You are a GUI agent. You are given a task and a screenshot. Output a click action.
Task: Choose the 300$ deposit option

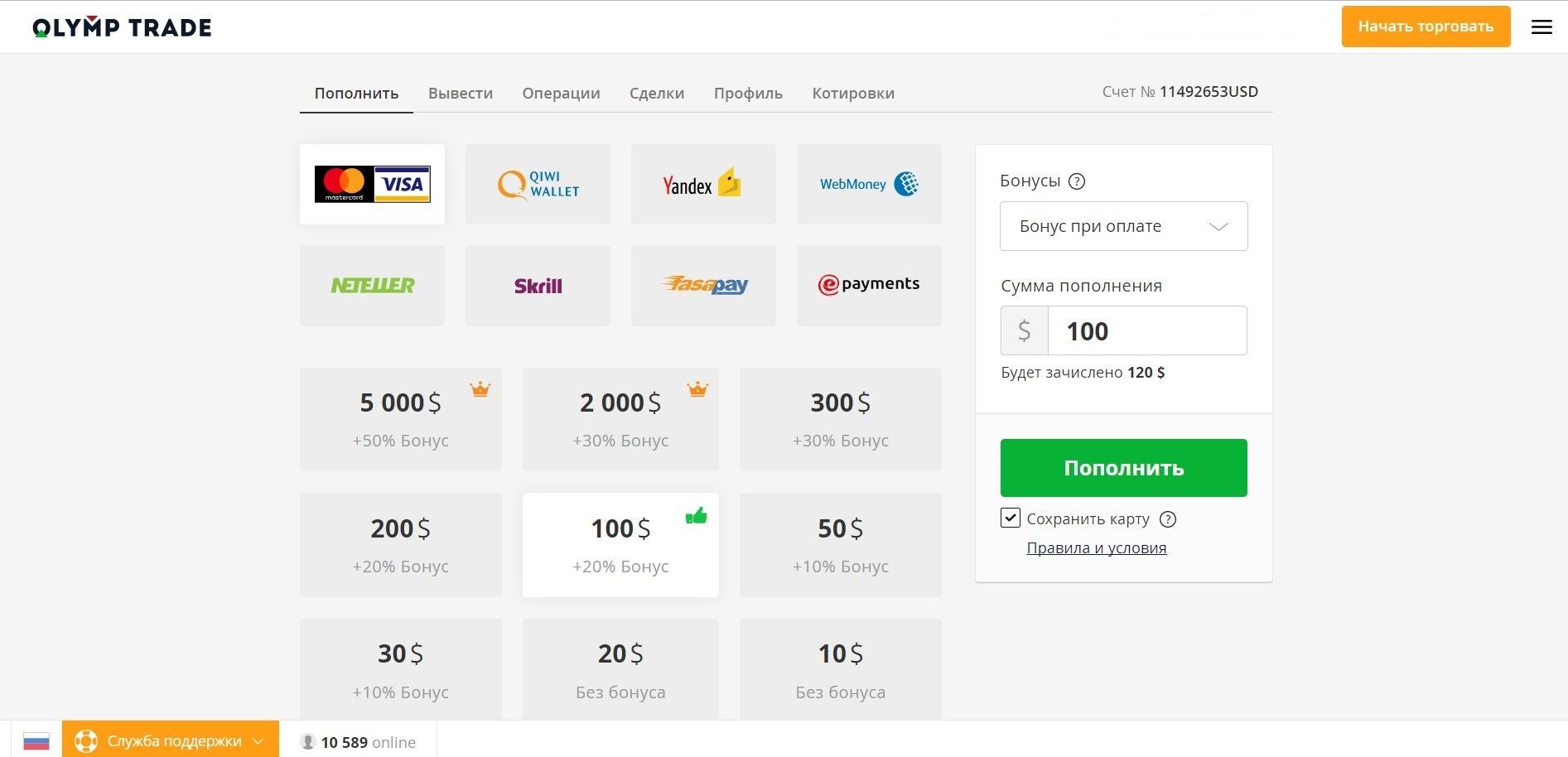(841, 420)
